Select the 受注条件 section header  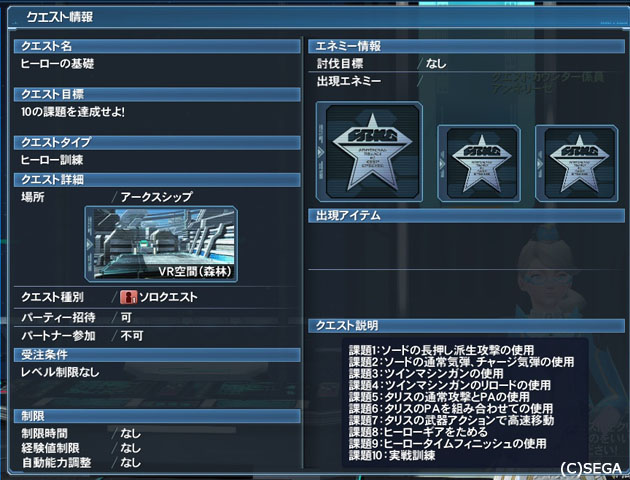point(157,355)
